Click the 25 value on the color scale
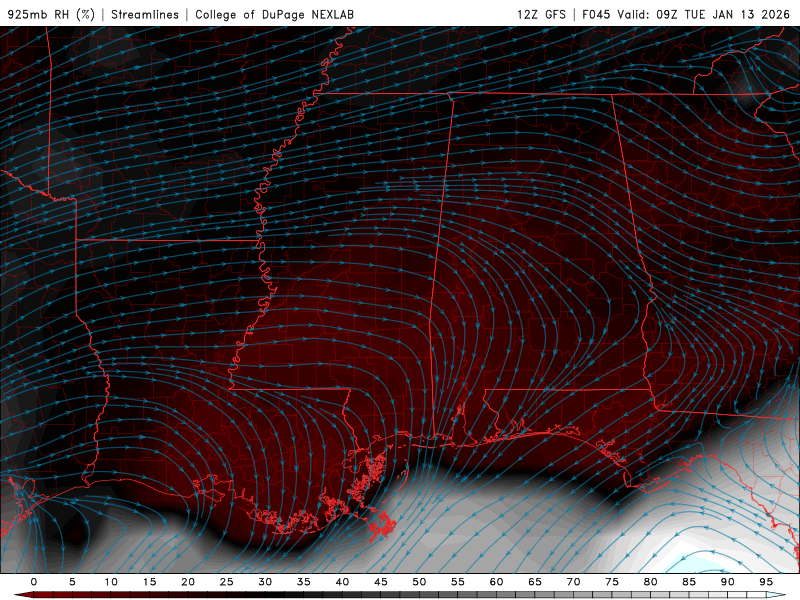 (x=227, y=582)
